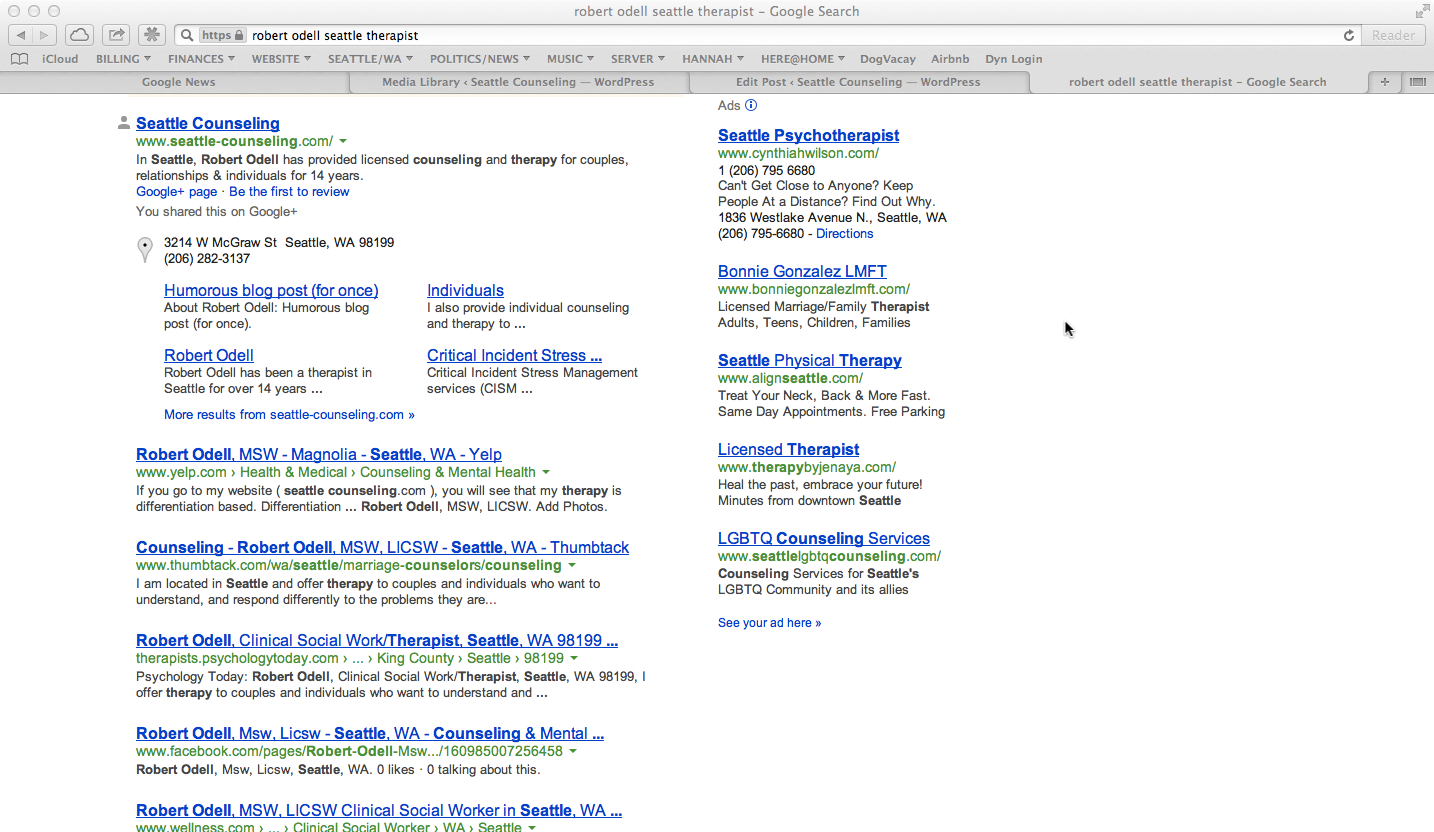Click the extension icon beside the Share button
Viewport: 1434px width, 832px height.
pos(152,35)
